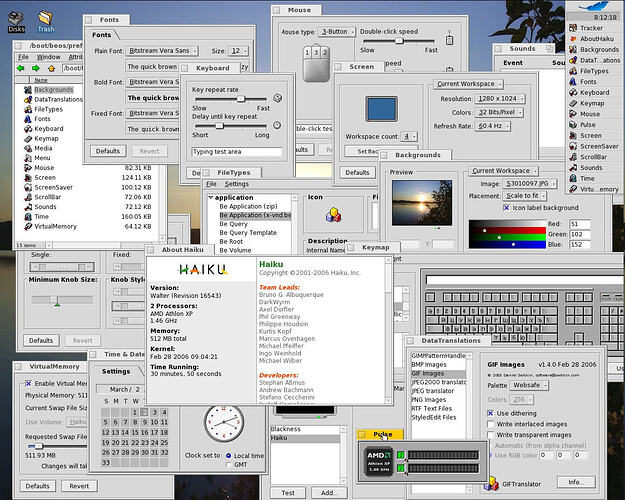Open VirtualMemory icon in preferences file list
This screenshot has width=625, height=500.
tap(28, 226)
